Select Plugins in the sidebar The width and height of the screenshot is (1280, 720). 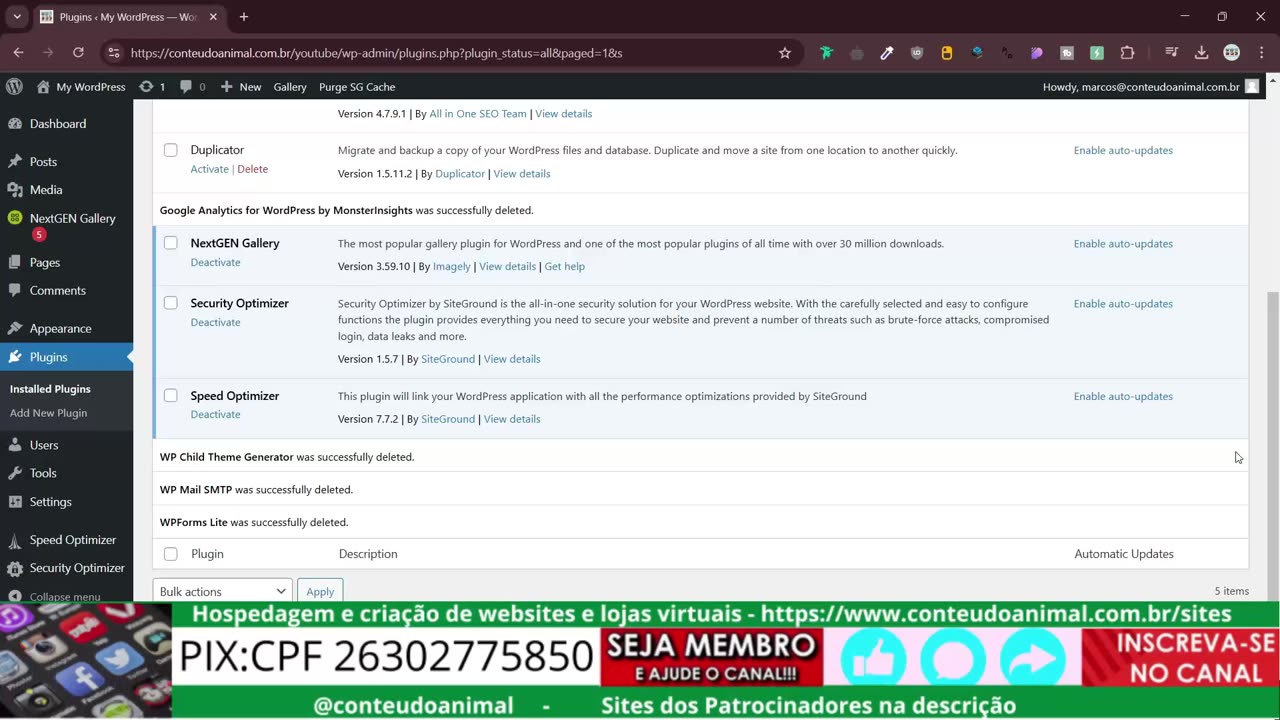tap(66, 357)
